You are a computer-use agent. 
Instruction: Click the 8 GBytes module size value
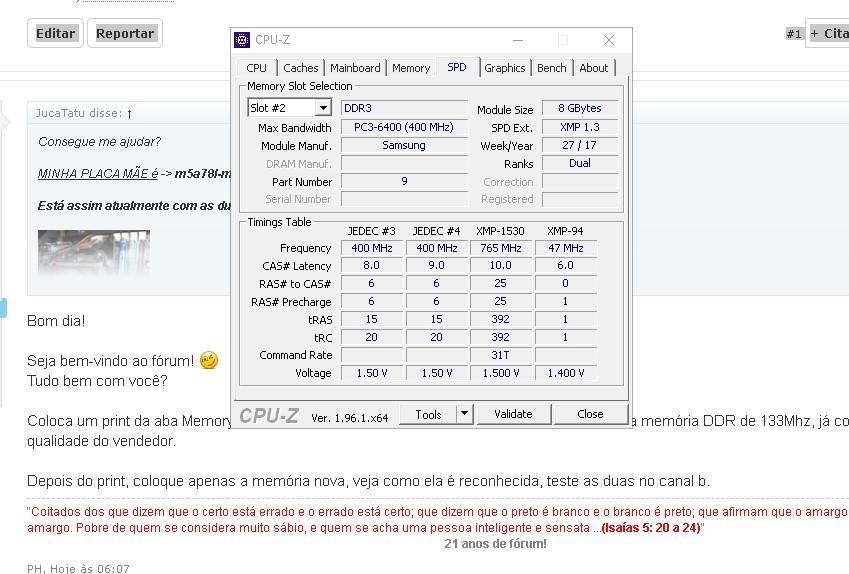click(x=580, y=108)
